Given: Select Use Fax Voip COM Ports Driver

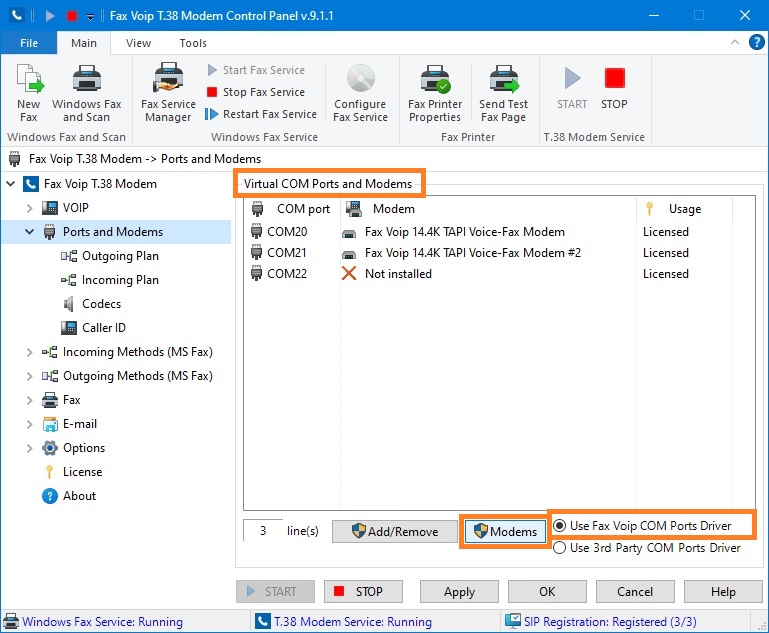Looking at the screenshot, I should tap(642, 526).
